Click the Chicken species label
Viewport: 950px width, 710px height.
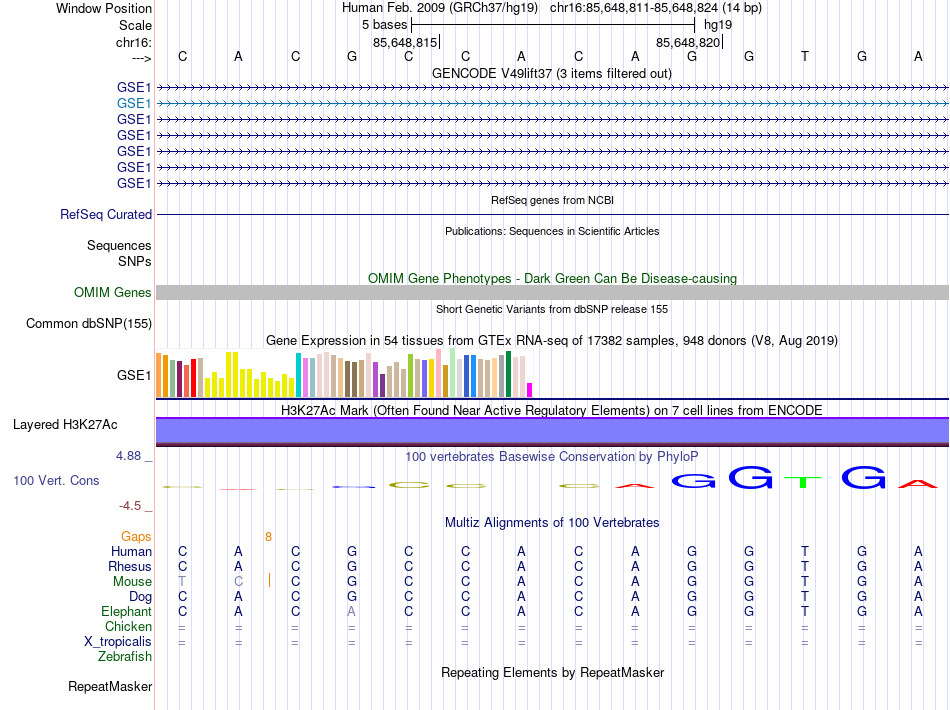pos(128,626)
